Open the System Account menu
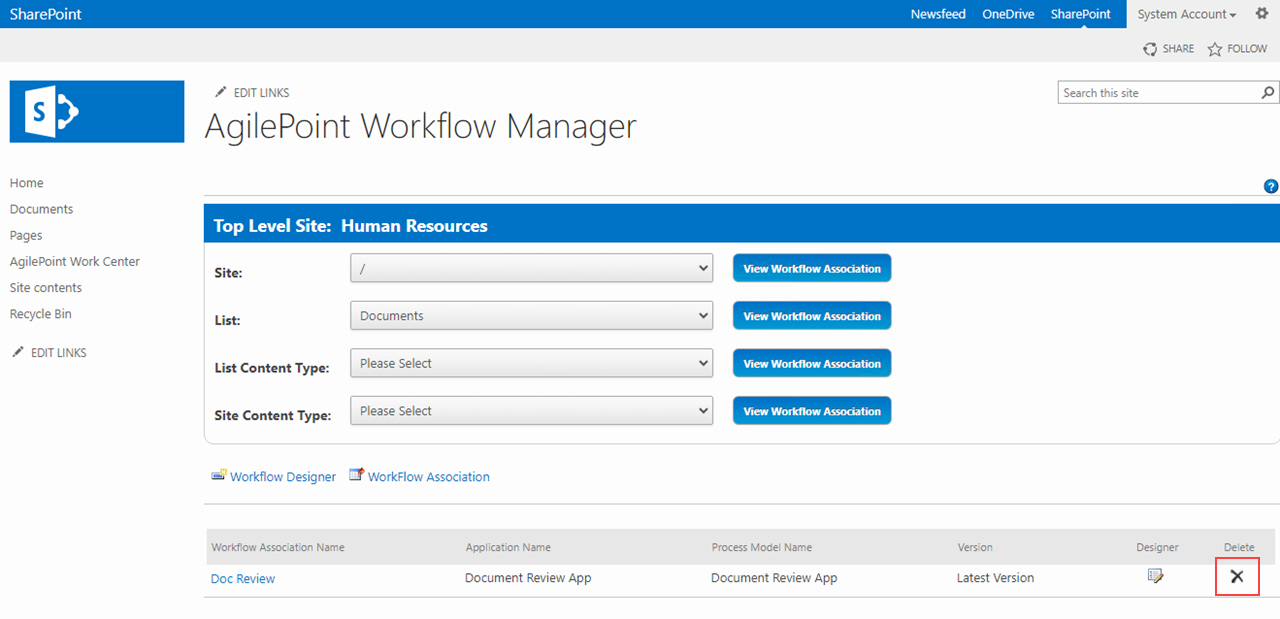1280x619 pixels. point(1187,14)
